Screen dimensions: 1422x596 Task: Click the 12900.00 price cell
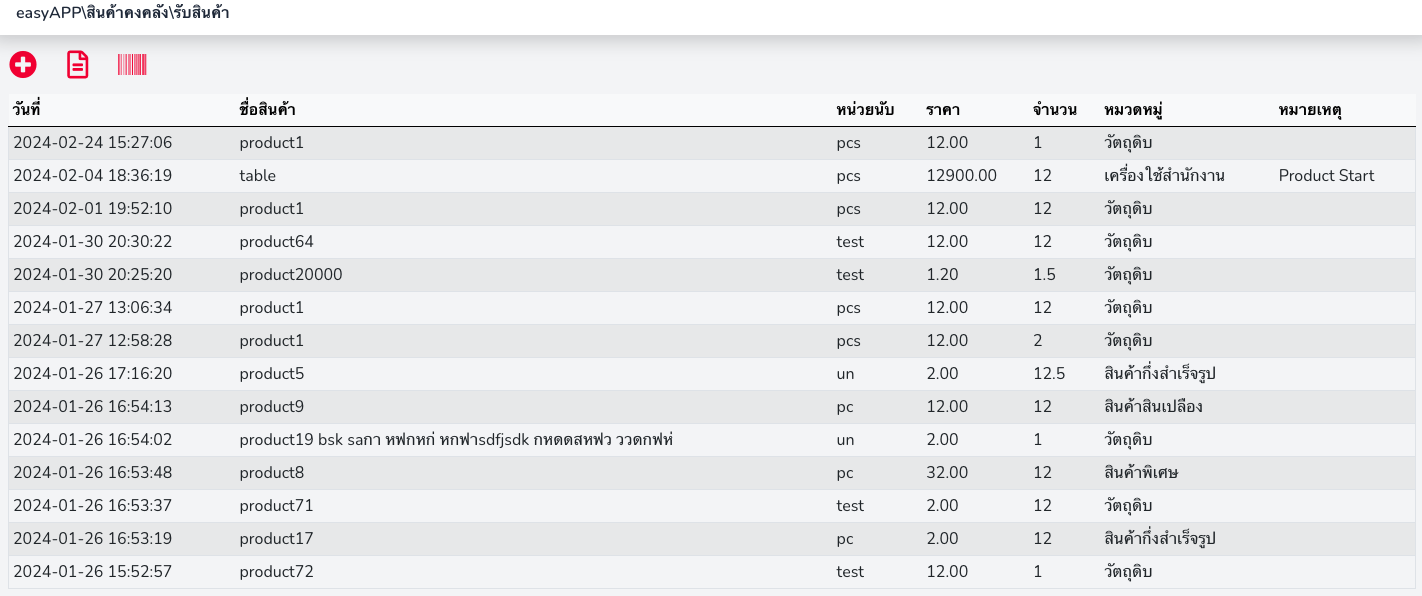coord(962,176)
